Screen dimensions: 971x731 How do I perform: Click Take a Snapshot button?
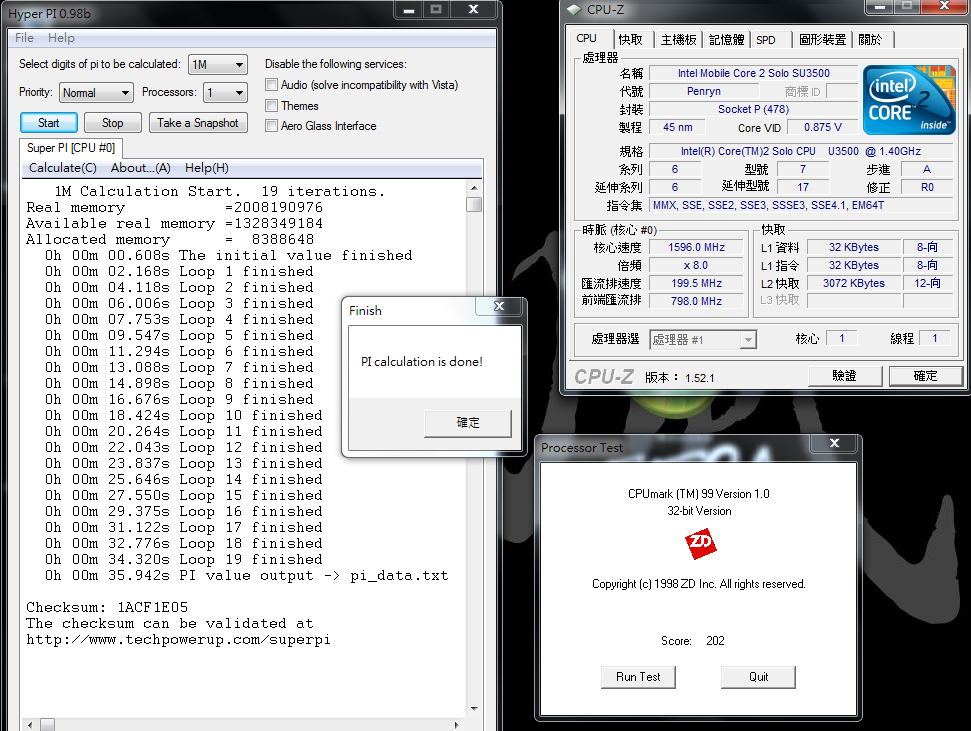(x=198, y=123)
